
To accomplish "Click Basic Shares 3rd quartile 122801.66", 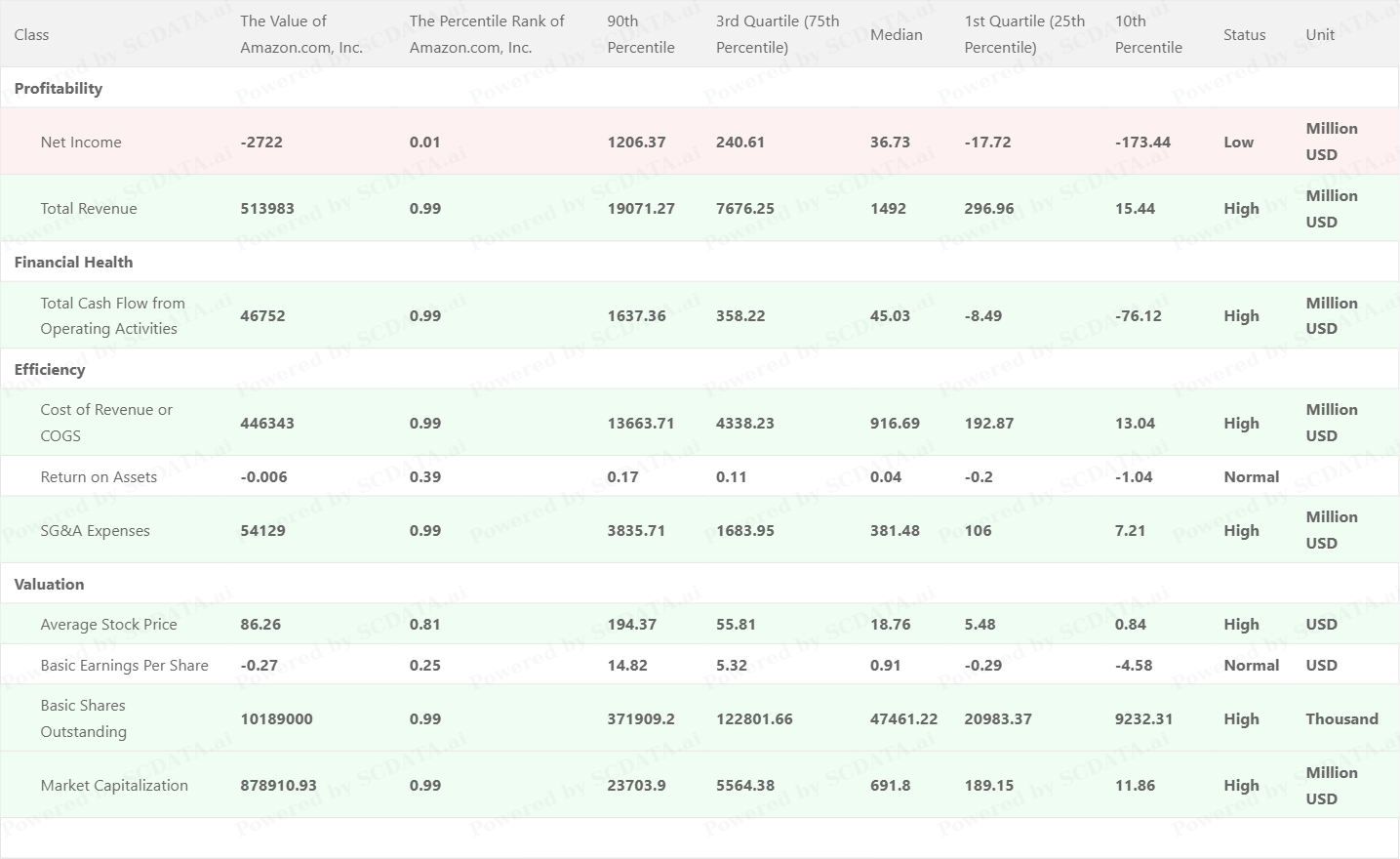I will [x=754, y=718].
